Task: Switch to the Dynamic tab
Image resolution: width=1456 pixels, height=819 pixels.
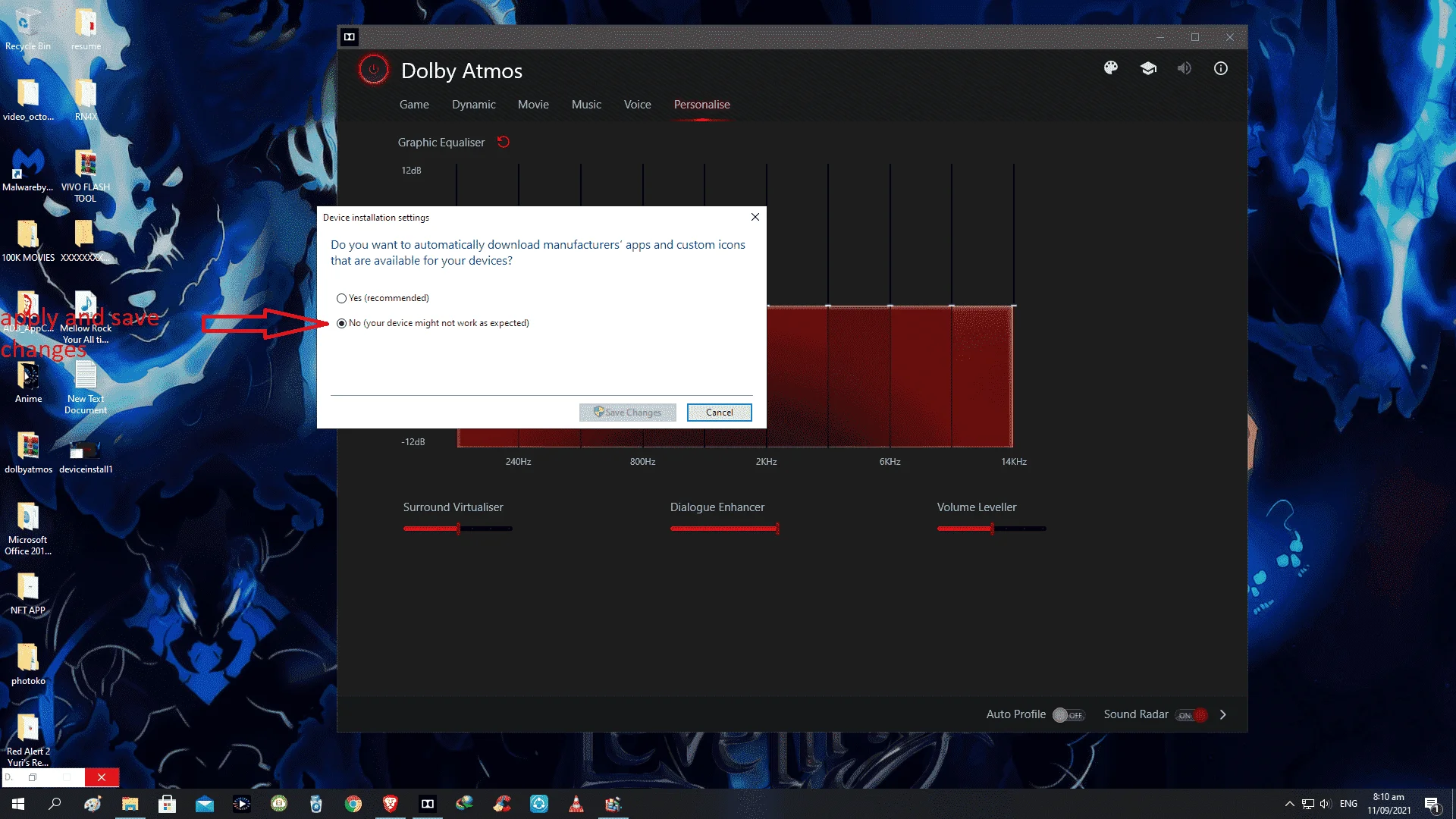Action: (473, 105)
